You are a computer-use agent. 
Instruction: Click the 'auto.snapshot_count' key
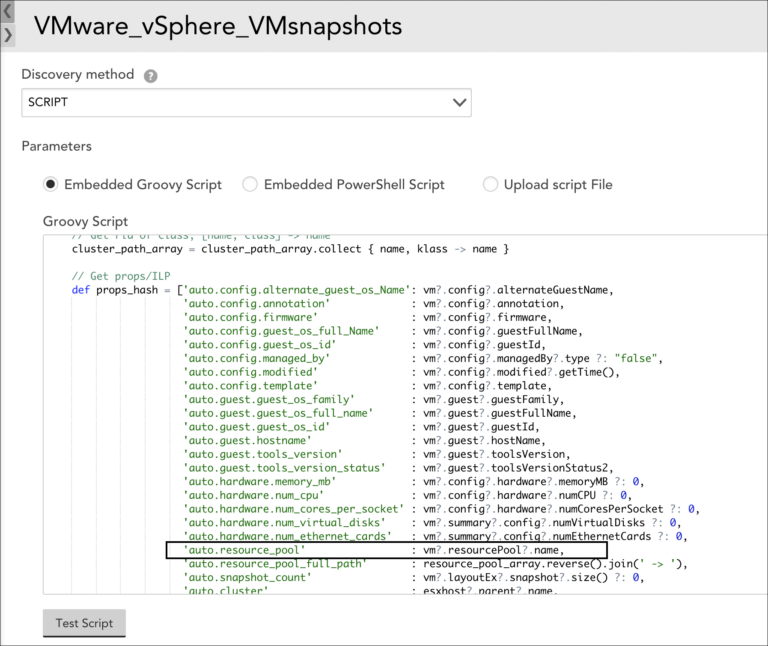pos(247,578)
